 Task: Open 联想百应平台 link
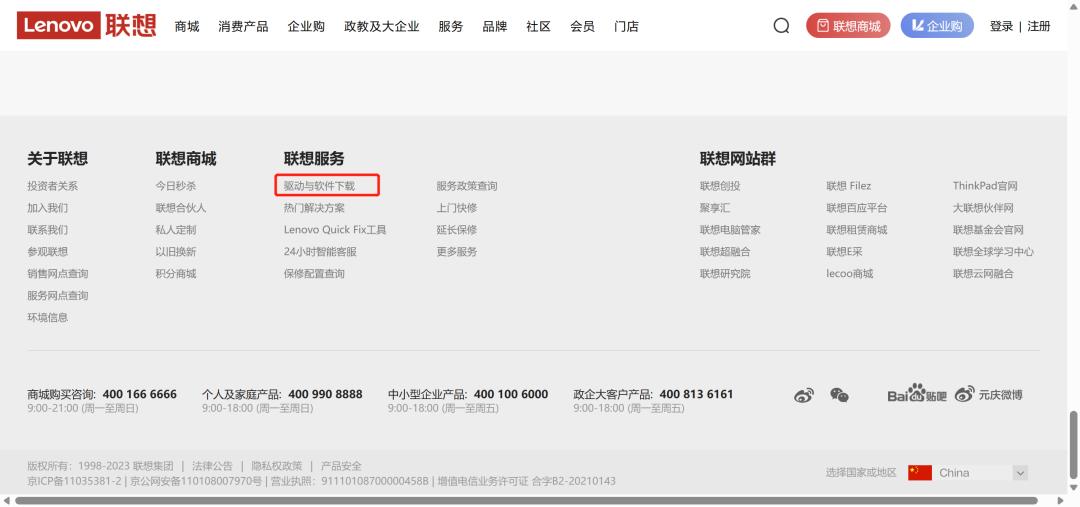(857, 208)
